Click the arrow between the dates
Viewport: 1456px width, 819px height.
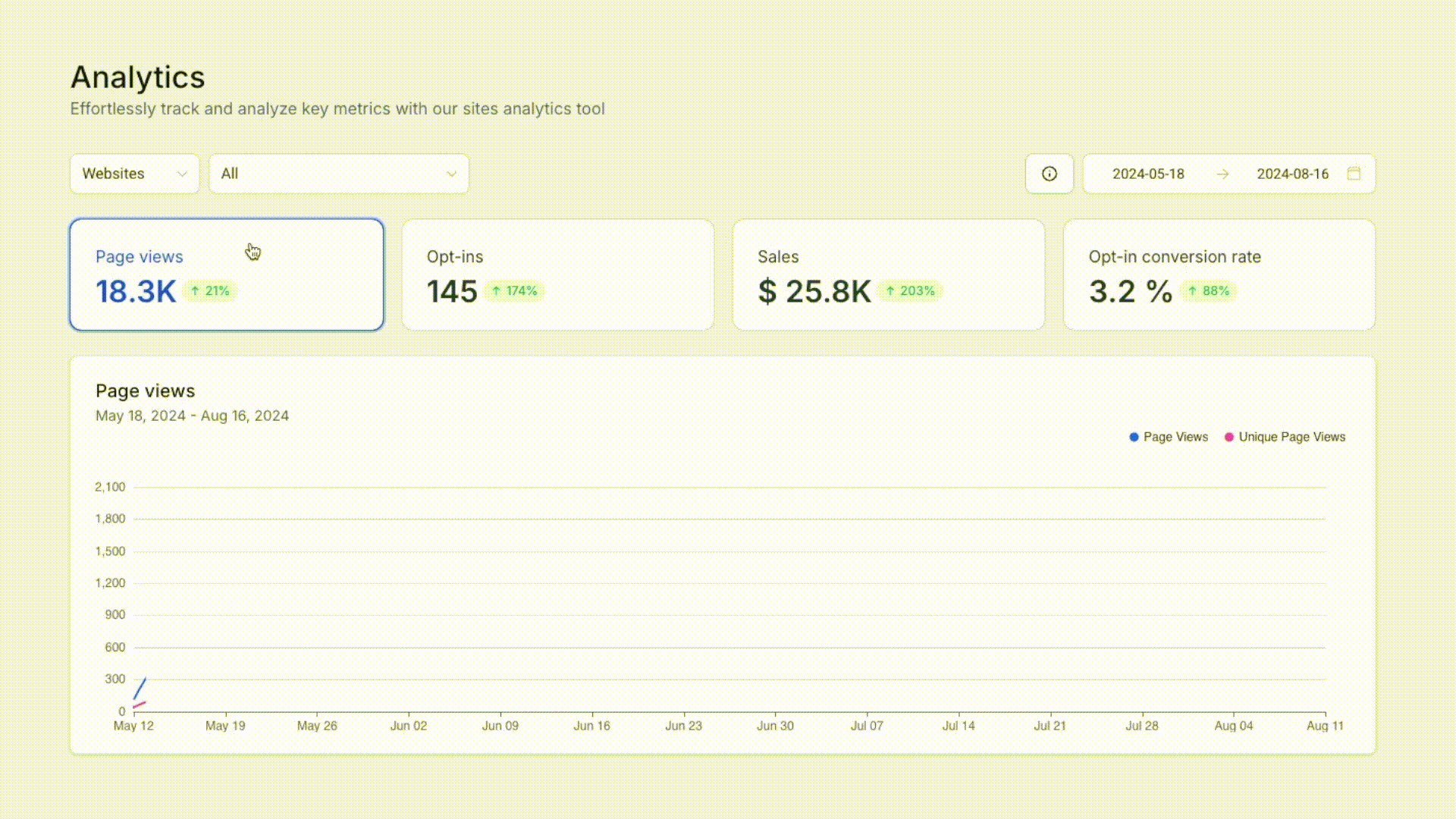[x=1222, y=174]
